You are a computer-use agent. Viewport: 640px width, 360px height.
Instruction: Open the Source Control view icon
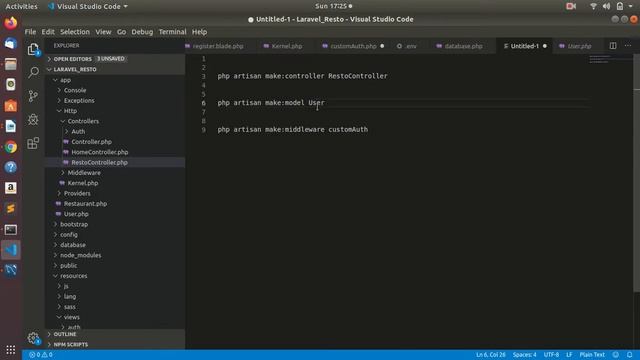(33, 96)
